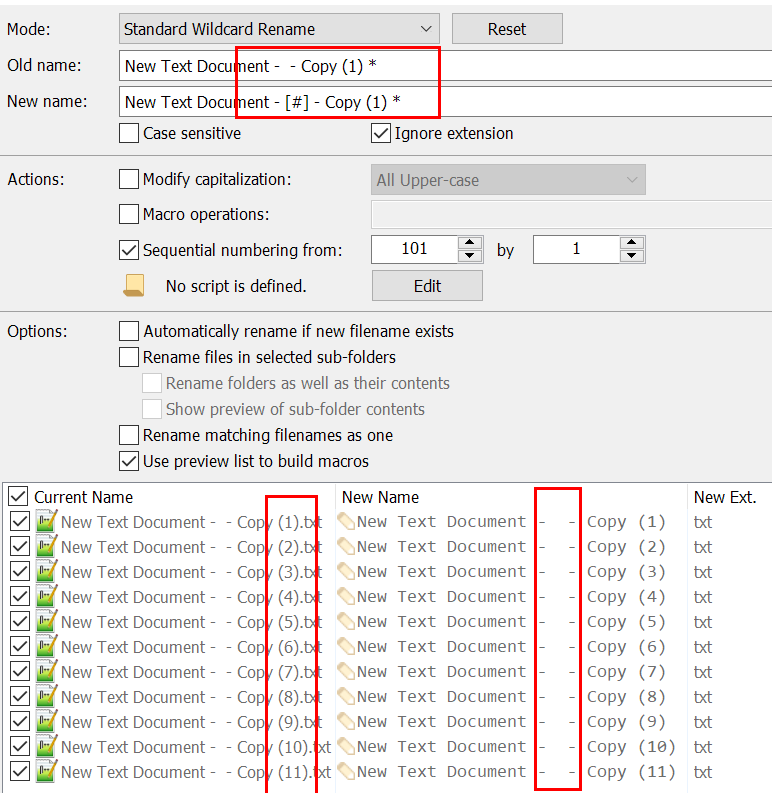
Task: Enable the Macro operations checkbox
Action: pos(129,214)
